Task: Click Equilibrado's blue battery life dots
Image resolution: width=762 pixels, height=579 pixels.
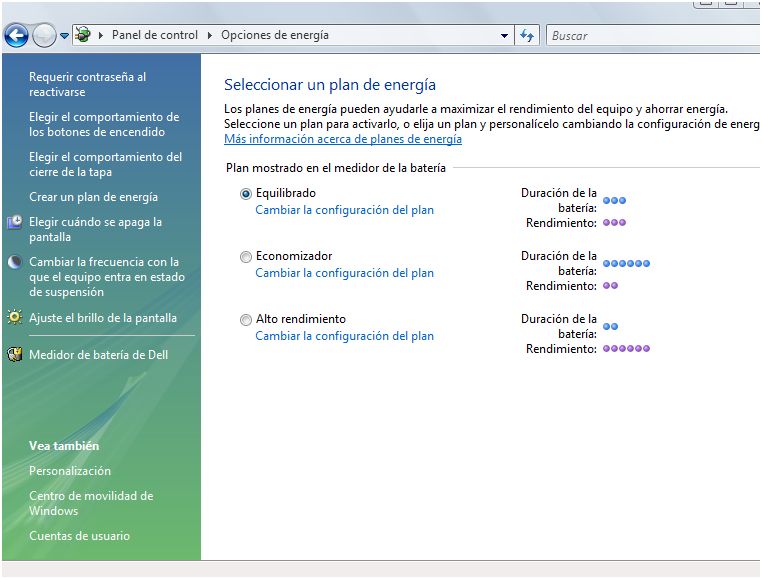Action: coord(614,200)
